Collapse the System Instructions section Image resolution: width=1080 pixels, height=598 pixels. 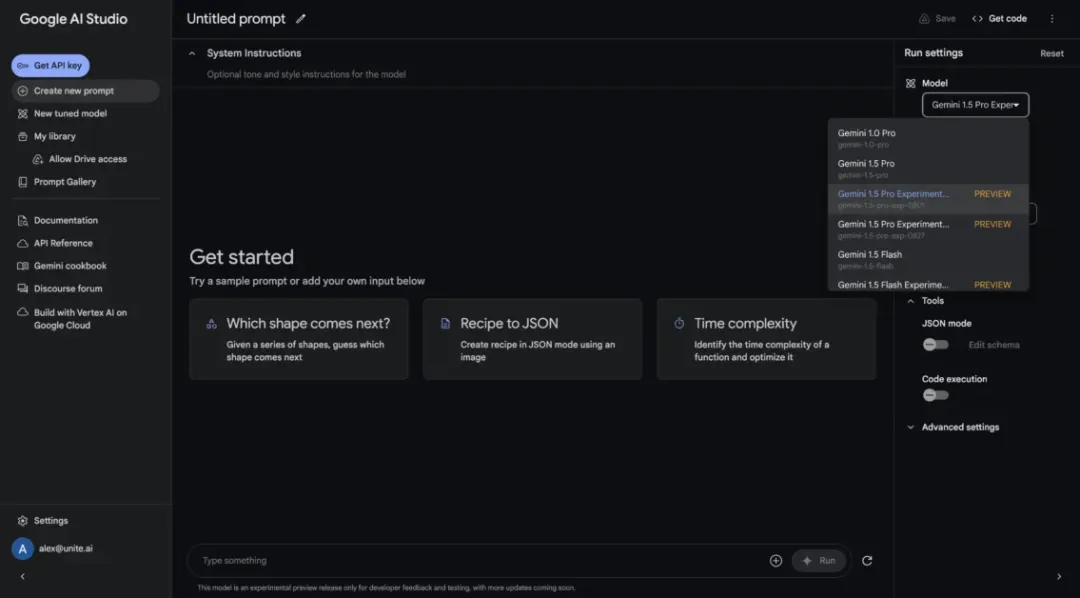pyautogui.click(x=192, y=53)
